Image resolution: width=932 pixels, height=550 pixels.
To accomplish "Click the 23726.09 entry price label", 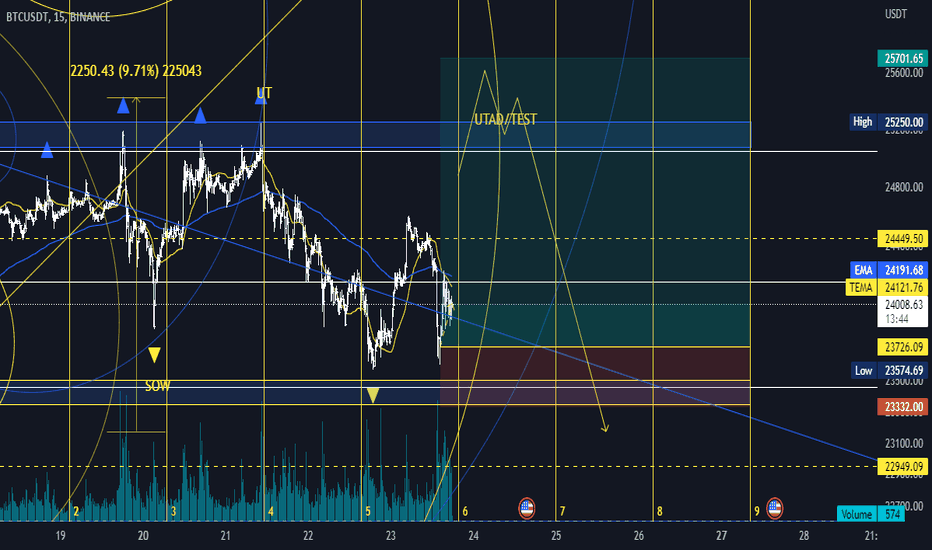I will pyautogui.click(x=902, y=347).
